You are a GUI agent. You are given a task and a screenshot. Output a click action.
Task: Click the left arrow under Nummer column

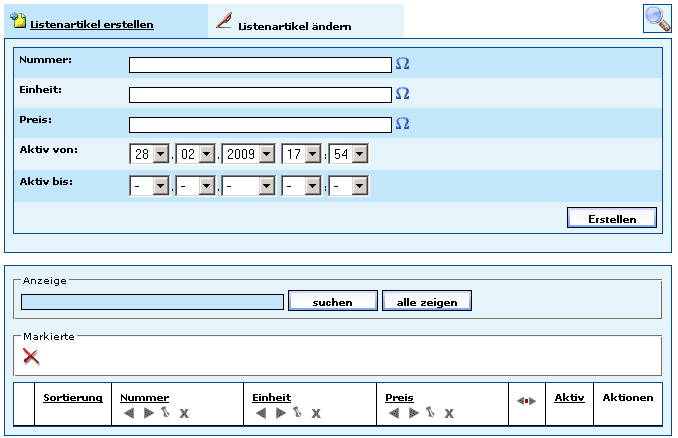point(128,413)
